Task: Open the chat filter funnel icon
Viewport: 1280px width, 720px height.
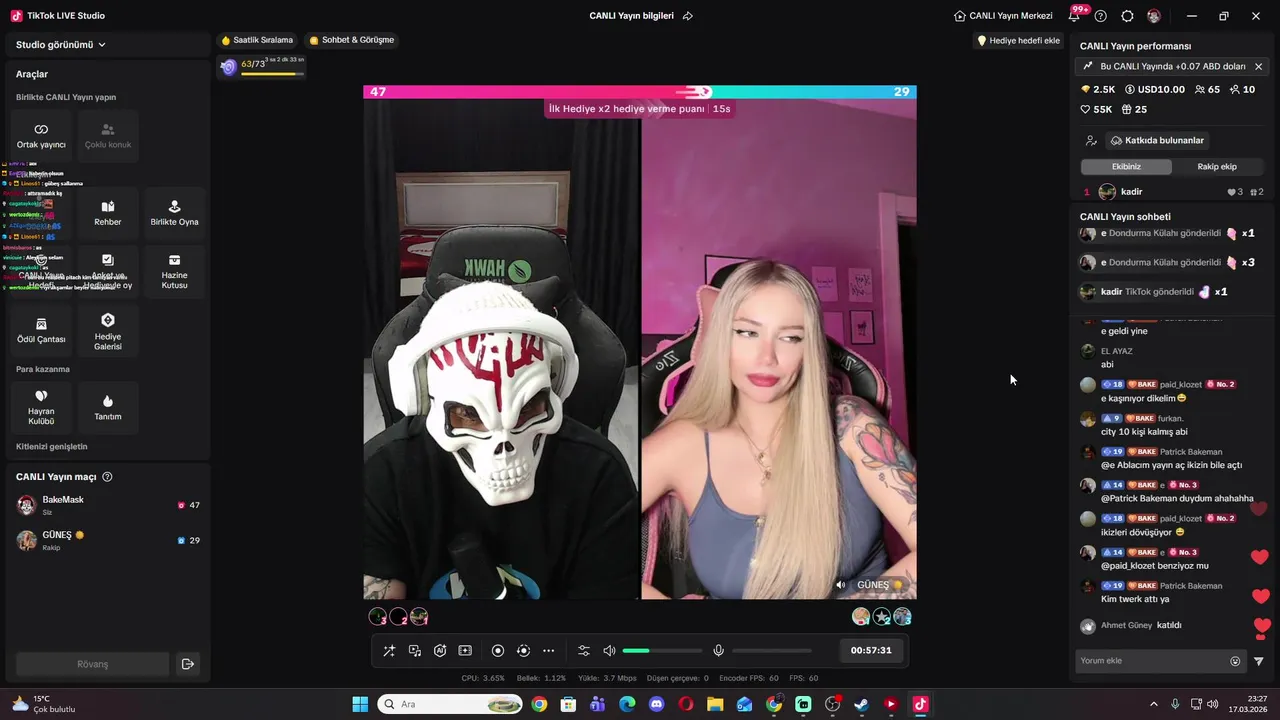Action: (x=1259, y=661)
